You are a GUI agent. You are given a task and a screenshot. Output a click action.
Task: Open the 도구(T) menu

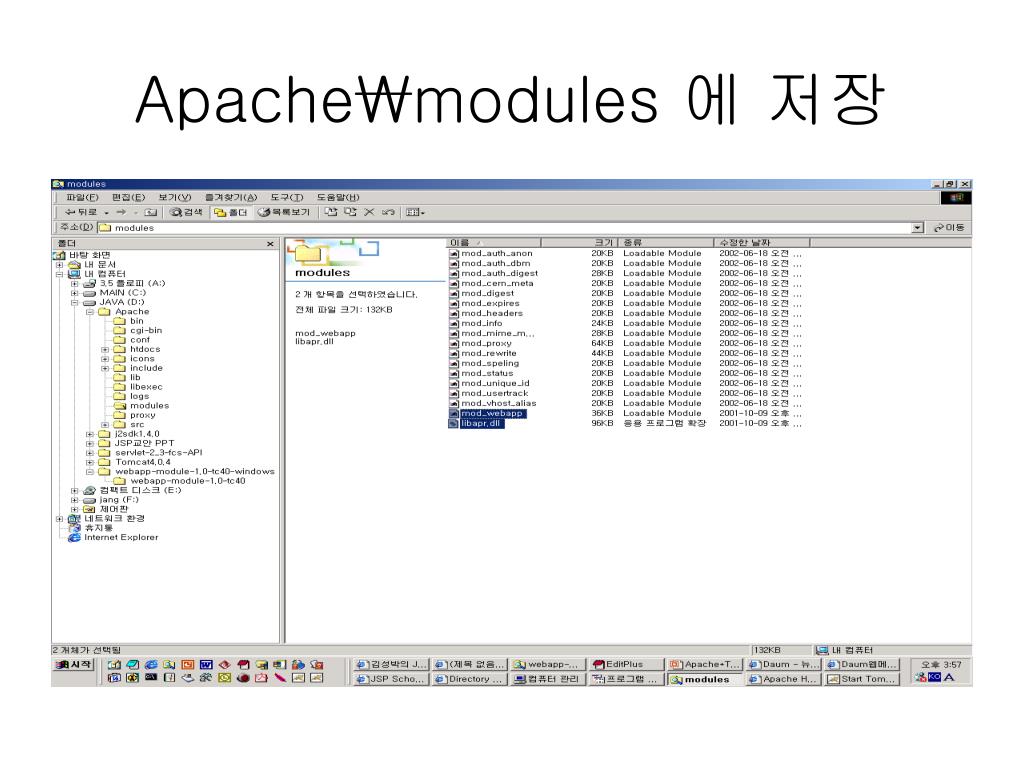(287, 197)
